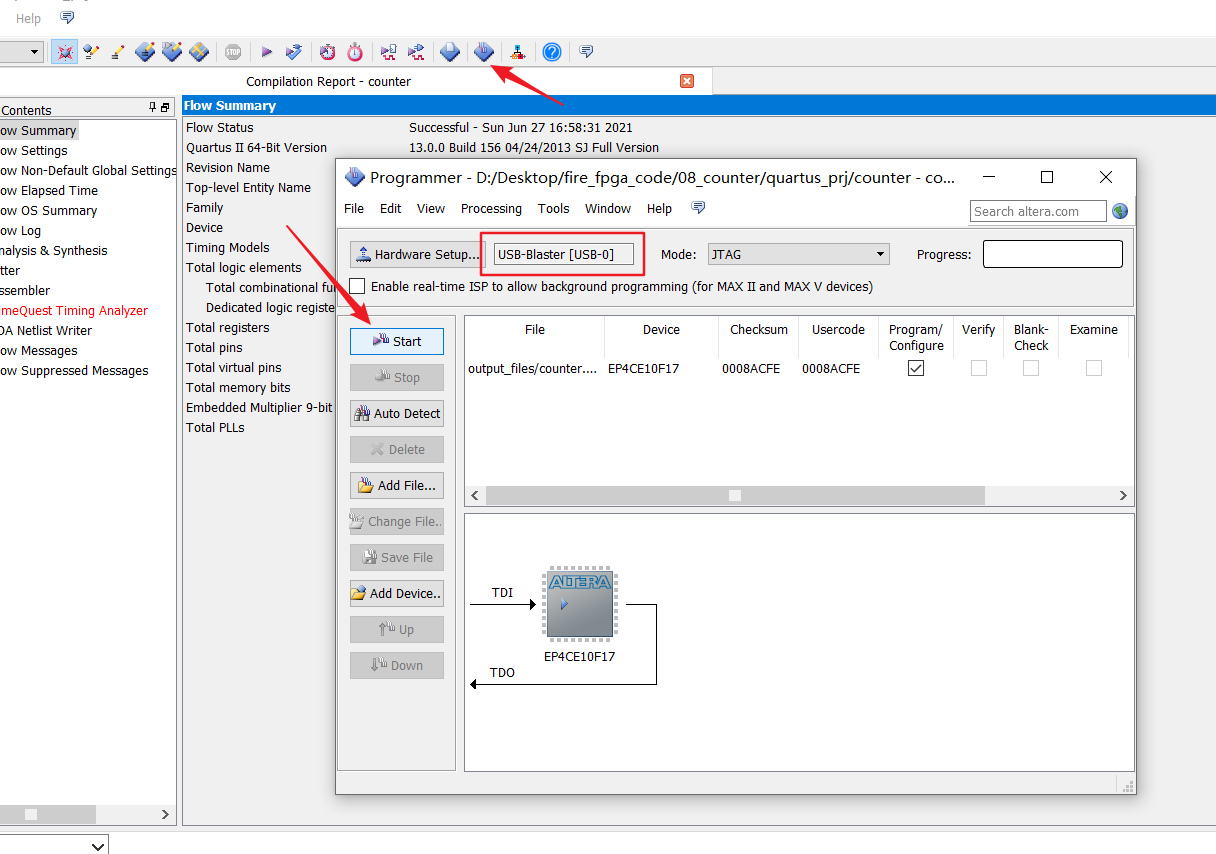
Task: Click feedback bubble icon beside top Help menu
Action: tap(67, 18)
